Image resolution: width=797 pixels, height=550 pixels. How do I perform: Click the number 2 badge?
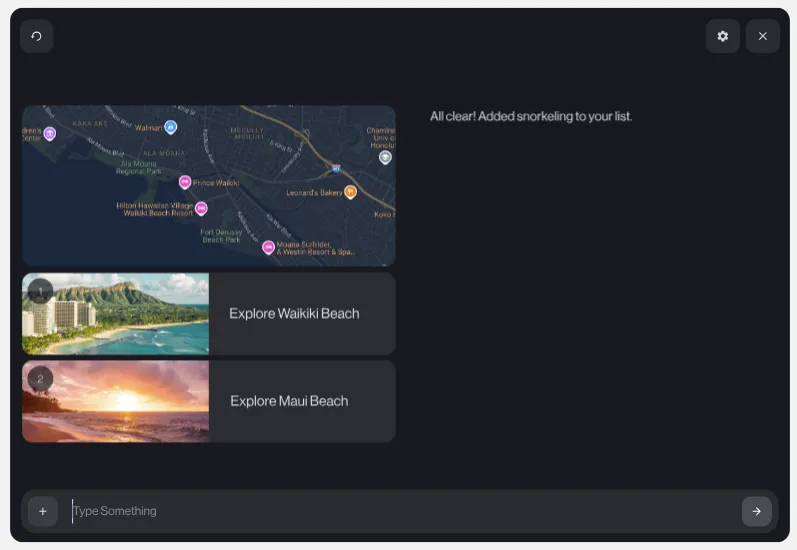coord(40,379)
